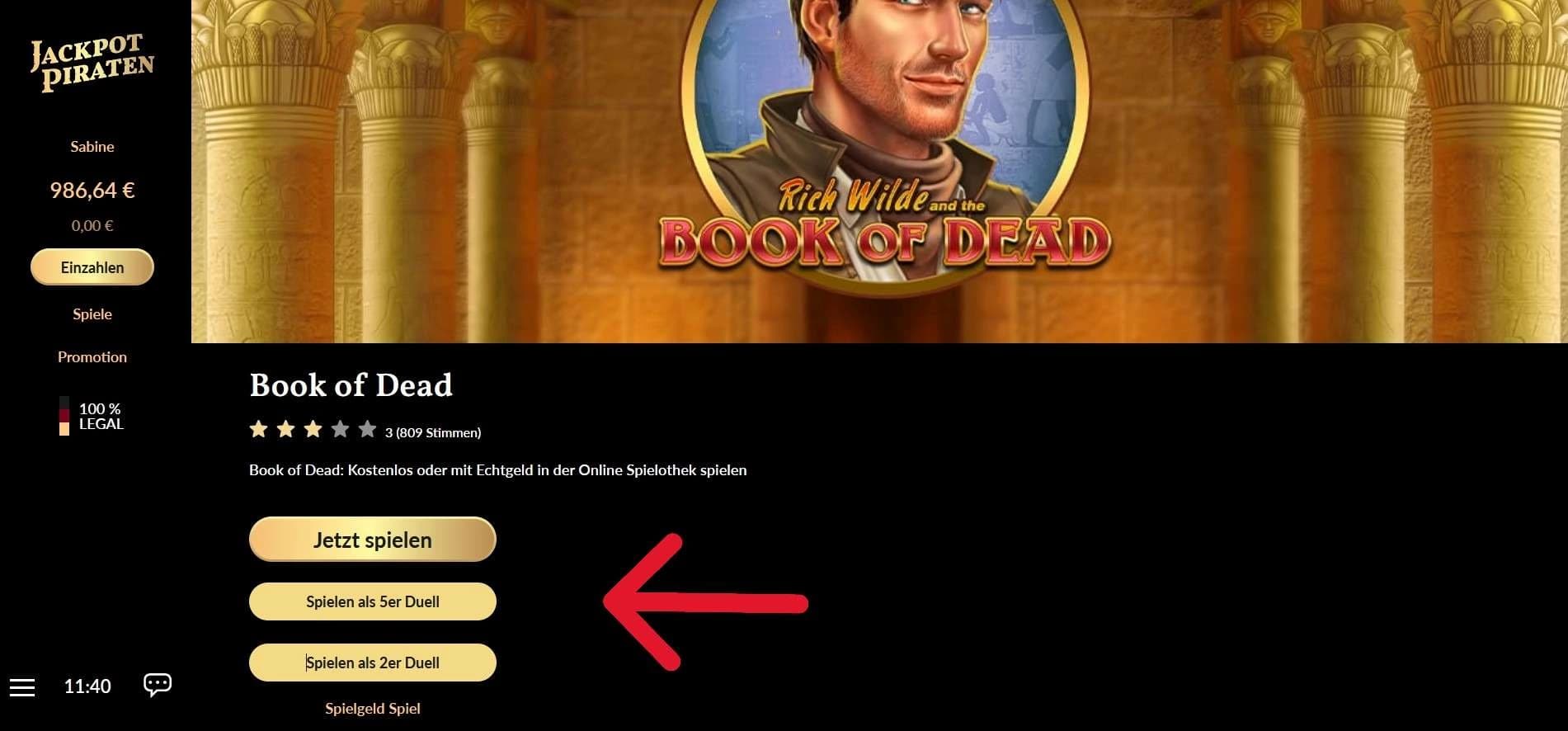This screenshot has height=731, width=1568.
Task: Click the Jackpot Piraten logo
Action: point(92,63)
